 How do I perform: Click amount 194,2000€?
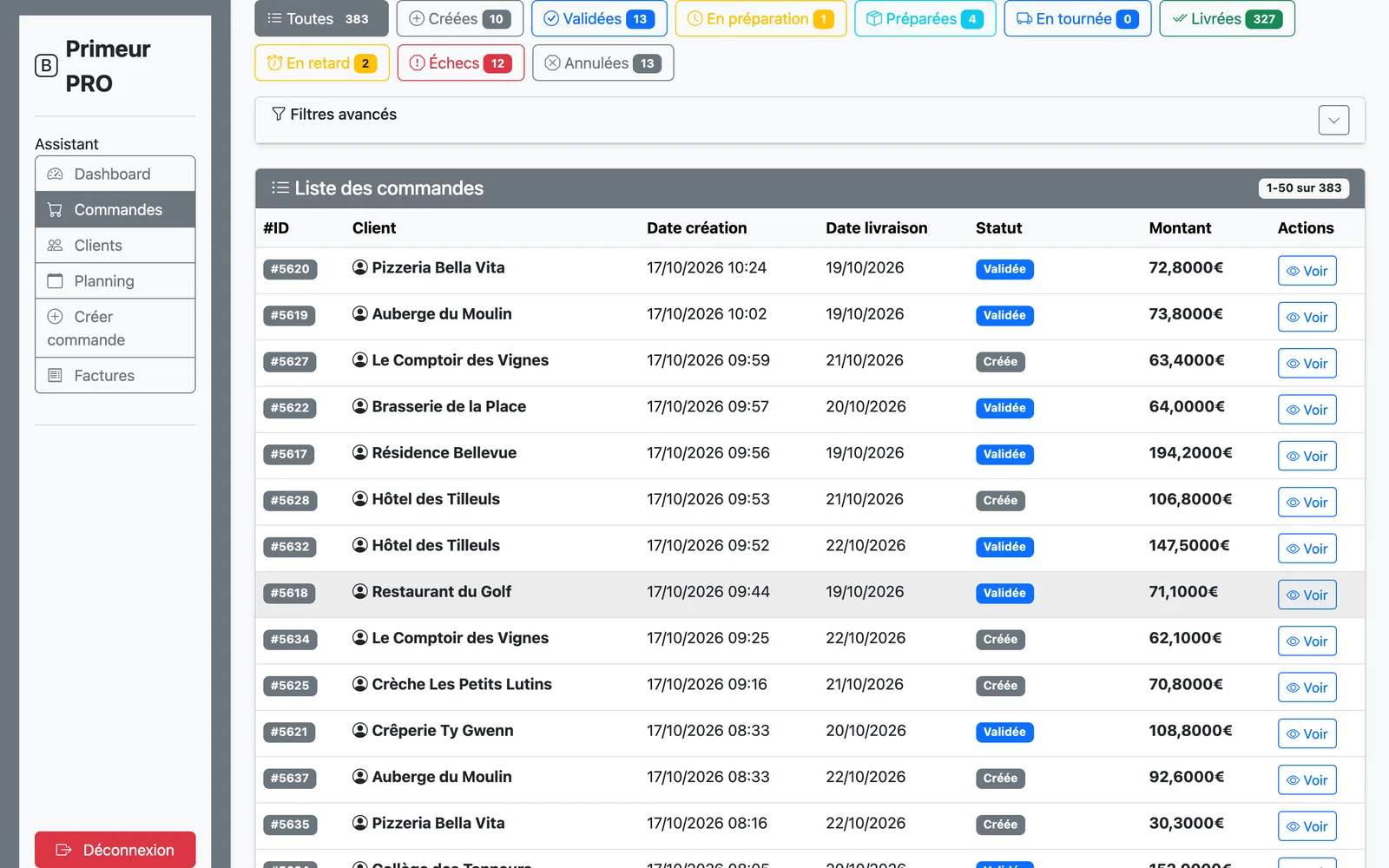tap(1190, 452)
